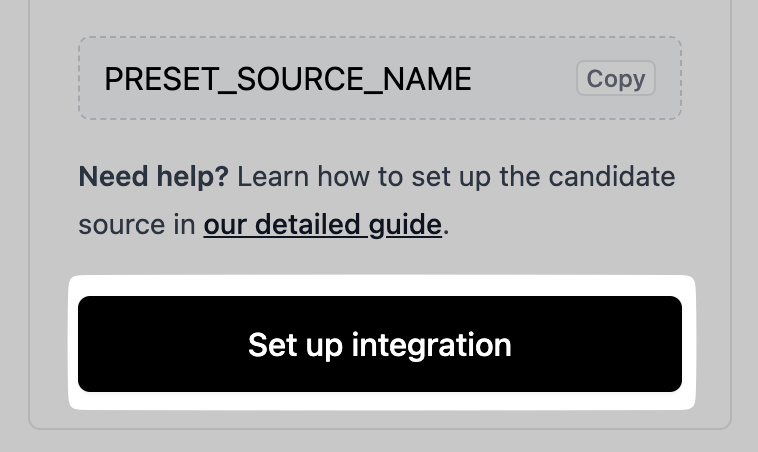Launch integration setup via the highlighted button
The height and width of the screenshot is (452, 758).
coord(380,344)
